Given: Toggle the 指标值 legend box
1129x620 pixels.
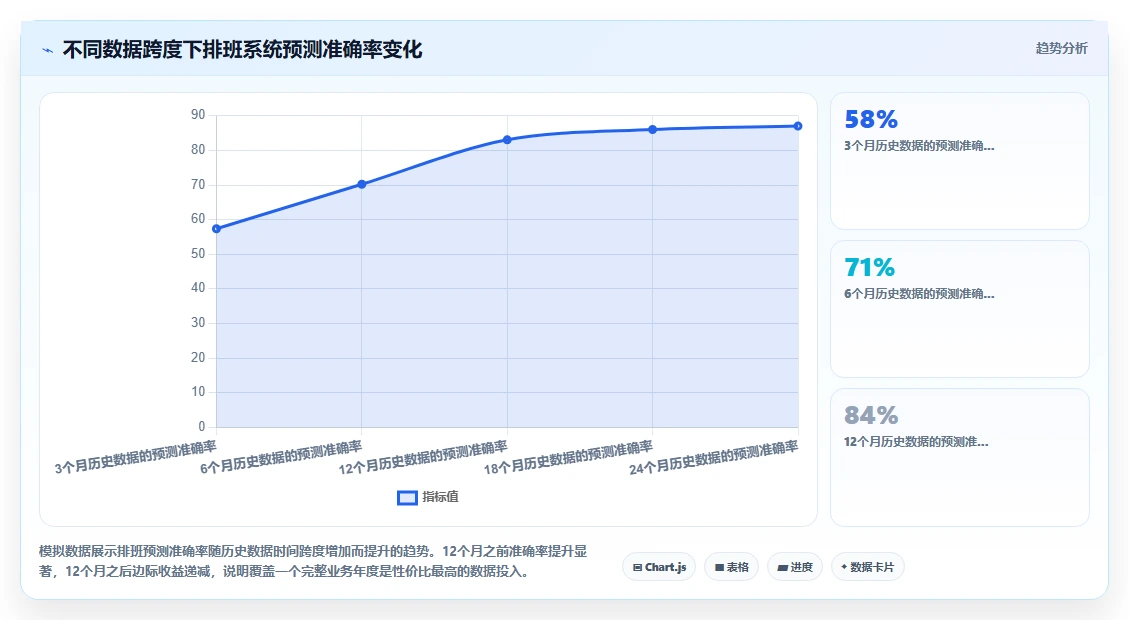Looking at the screenshot, I should tap(408, 498).
